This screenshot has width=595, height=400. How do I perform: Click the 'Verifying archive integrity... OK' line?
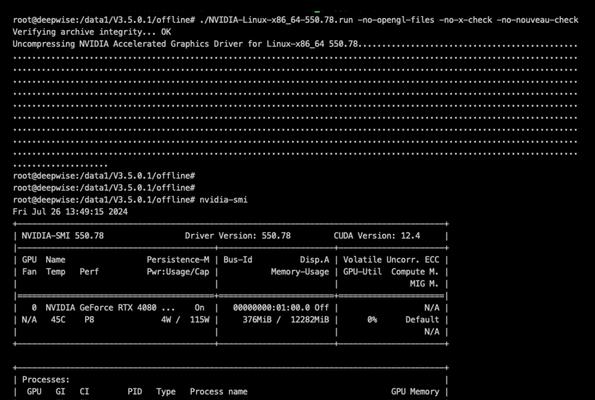tap(92, 32)
